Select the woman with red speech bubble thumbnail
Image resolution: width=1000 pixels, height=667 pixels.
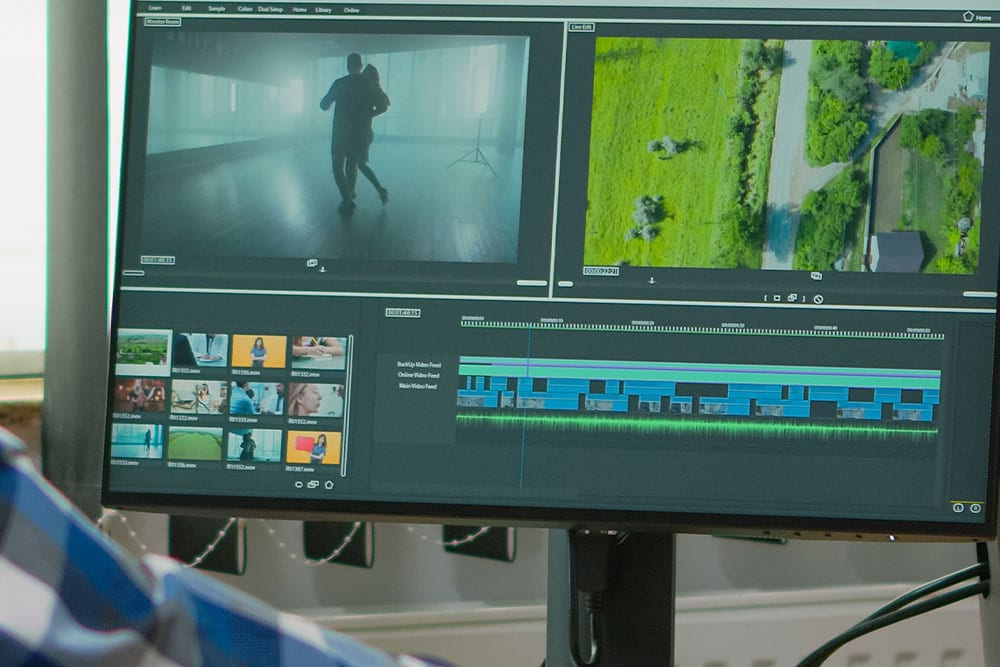click(x=314, y=448)
